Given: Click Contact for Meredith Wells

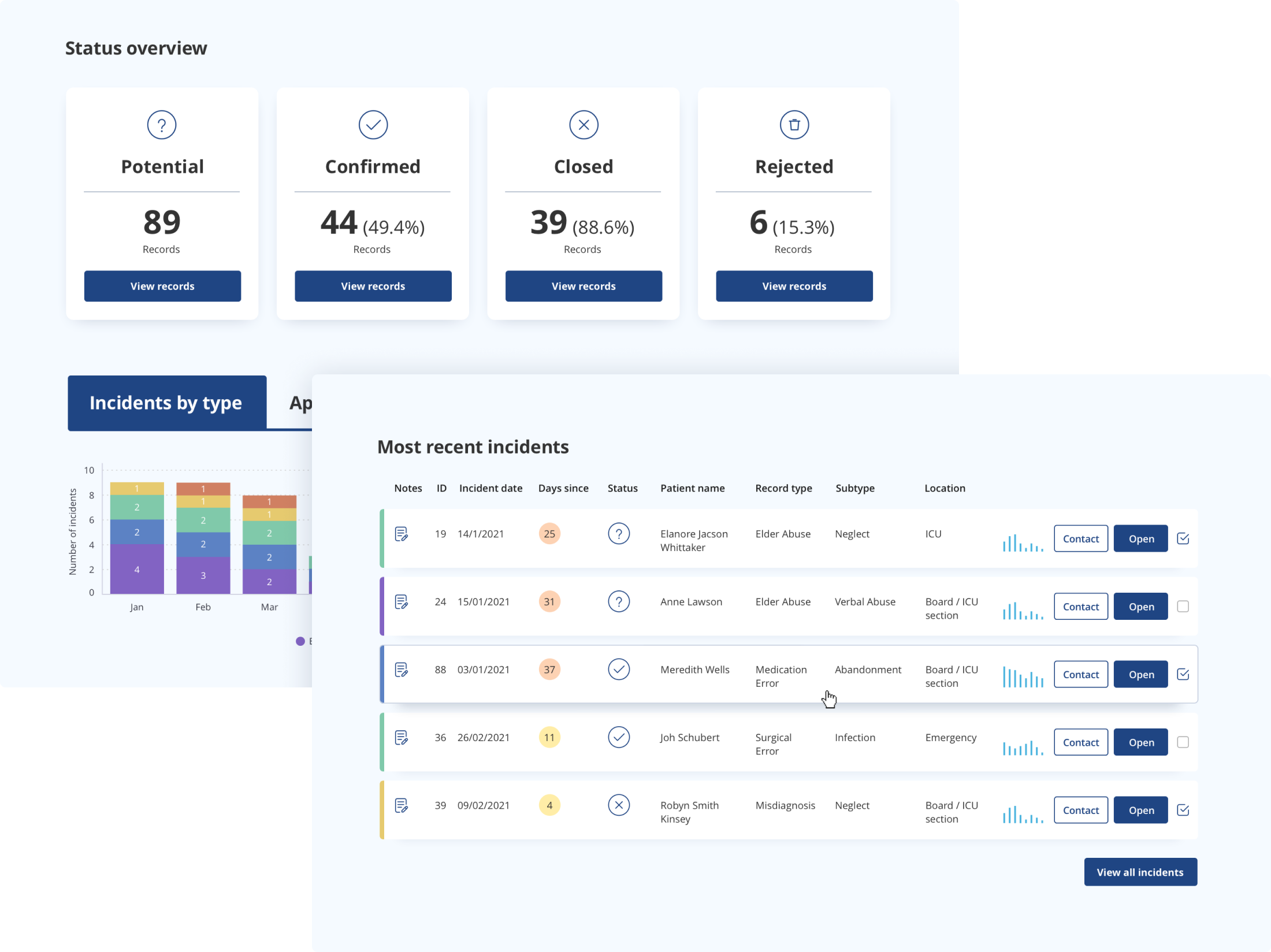Looking at the screenshot, I should click(x=1080, y=674).
